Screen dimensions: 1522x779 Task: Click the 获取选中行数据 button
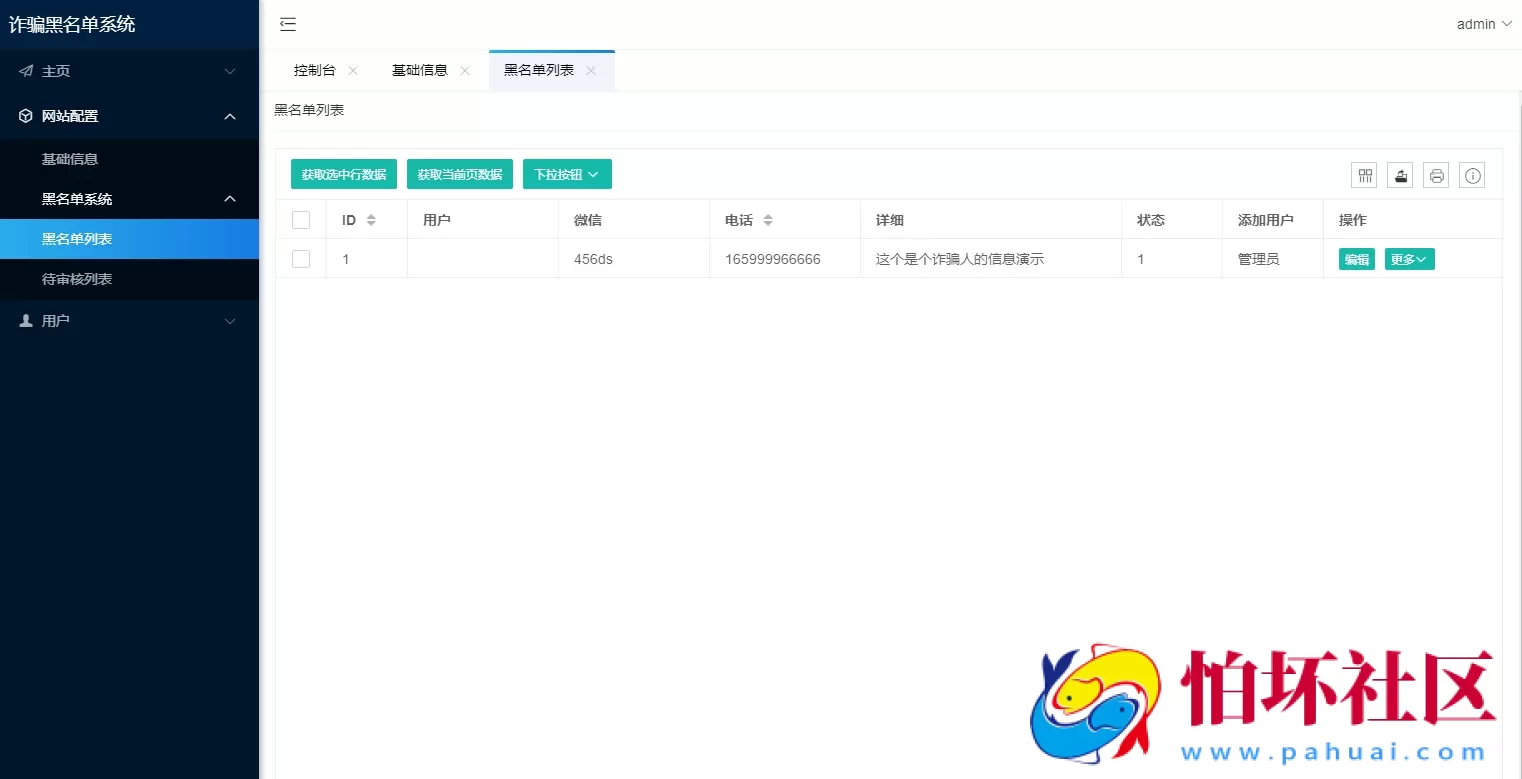[344, 174]
